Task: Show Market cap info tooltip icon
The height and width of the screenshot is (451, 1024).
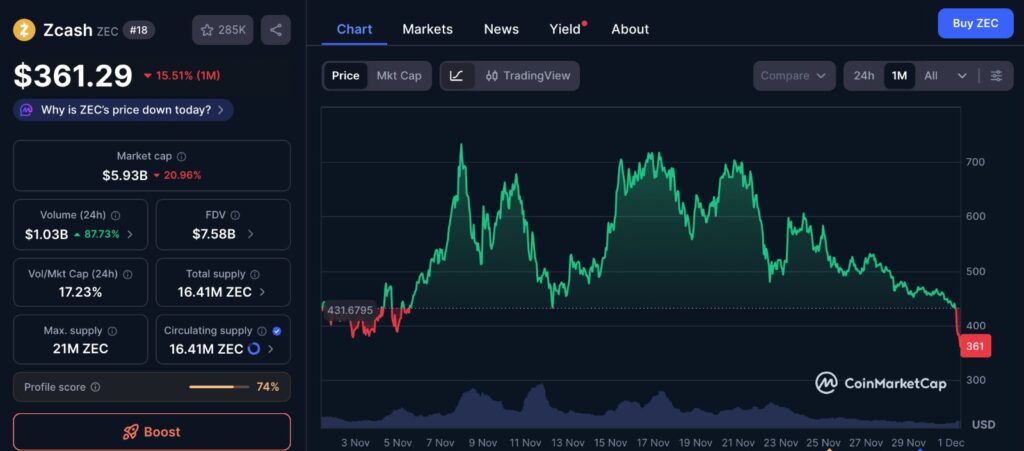Action: 182,157
